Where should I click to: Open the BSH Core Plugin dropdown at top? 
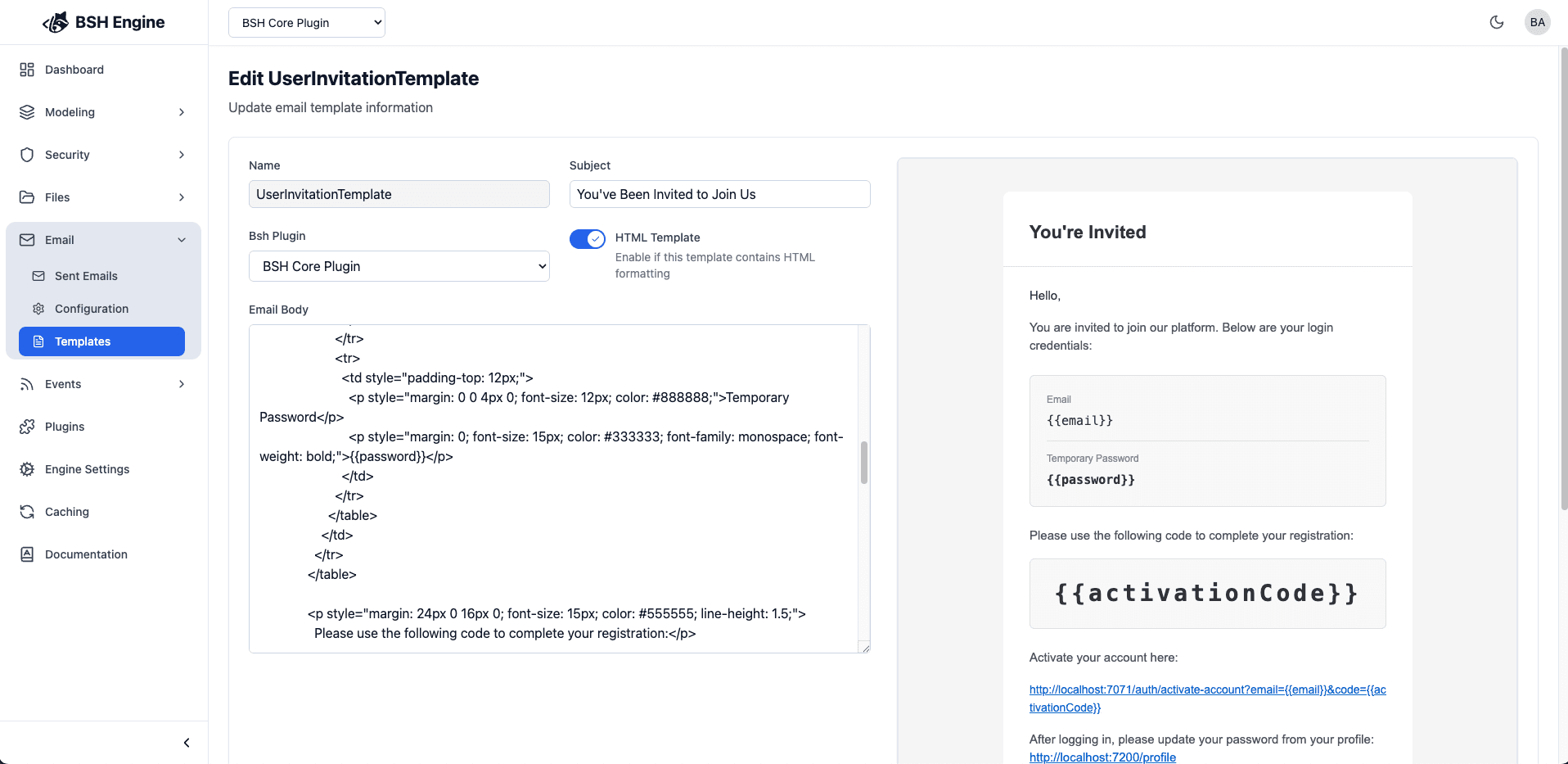[306, 22]
